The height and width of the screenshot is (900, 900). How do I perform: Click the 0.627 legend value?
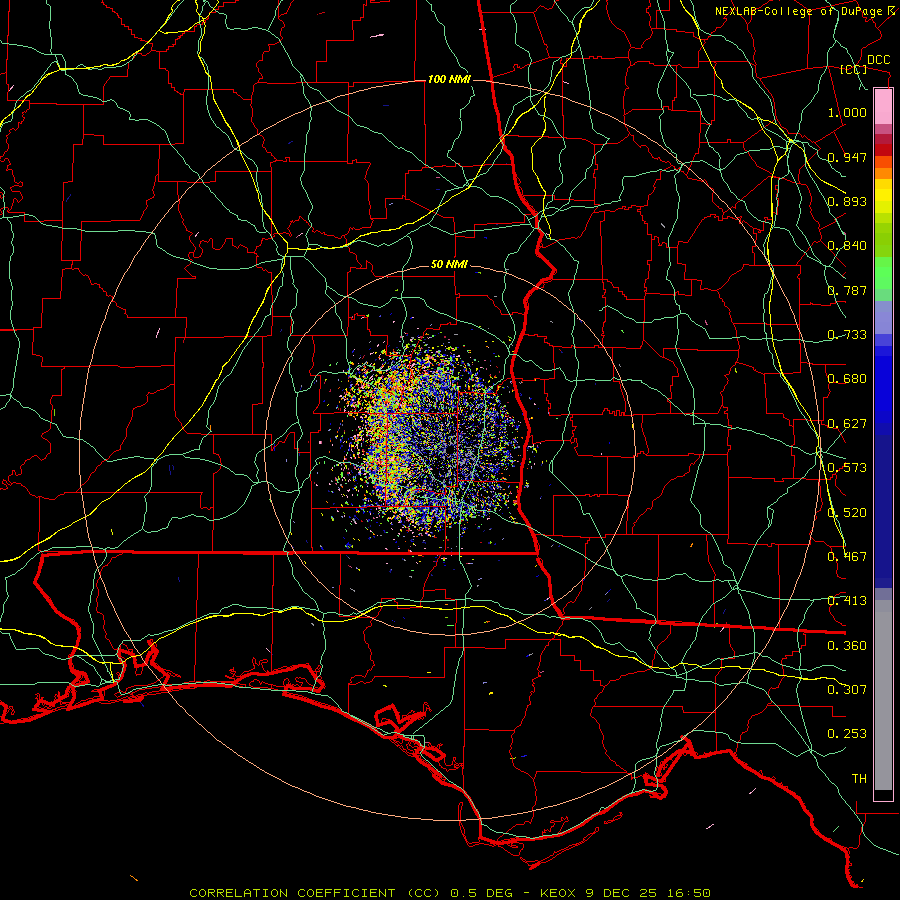point(847,424)
